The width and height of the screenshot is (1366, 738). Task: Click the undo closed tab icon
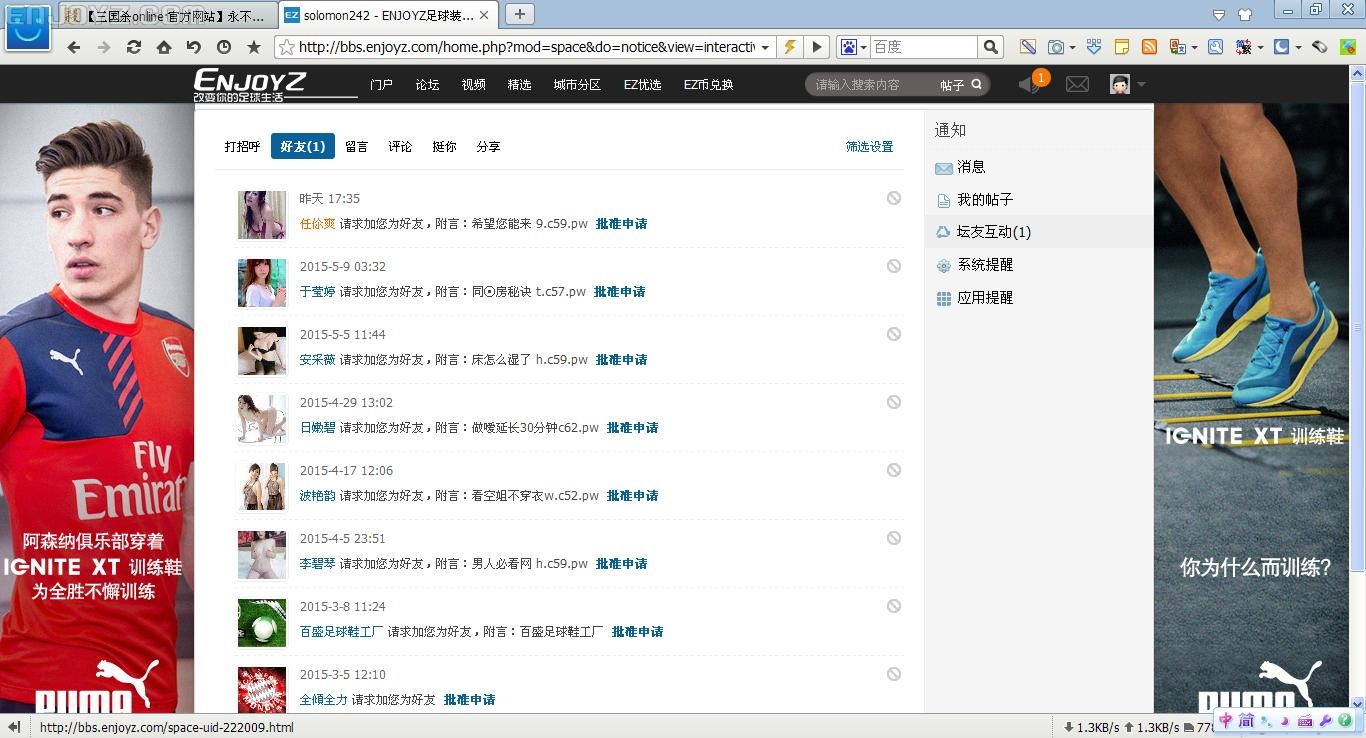[x=193, y=47]
